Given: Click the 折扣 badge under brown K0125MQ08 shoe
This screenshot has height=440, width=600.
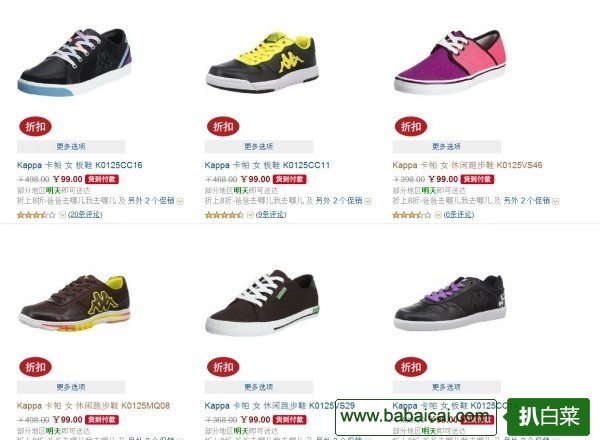Looking at the screenshot, I should click(x=35, y=367).
